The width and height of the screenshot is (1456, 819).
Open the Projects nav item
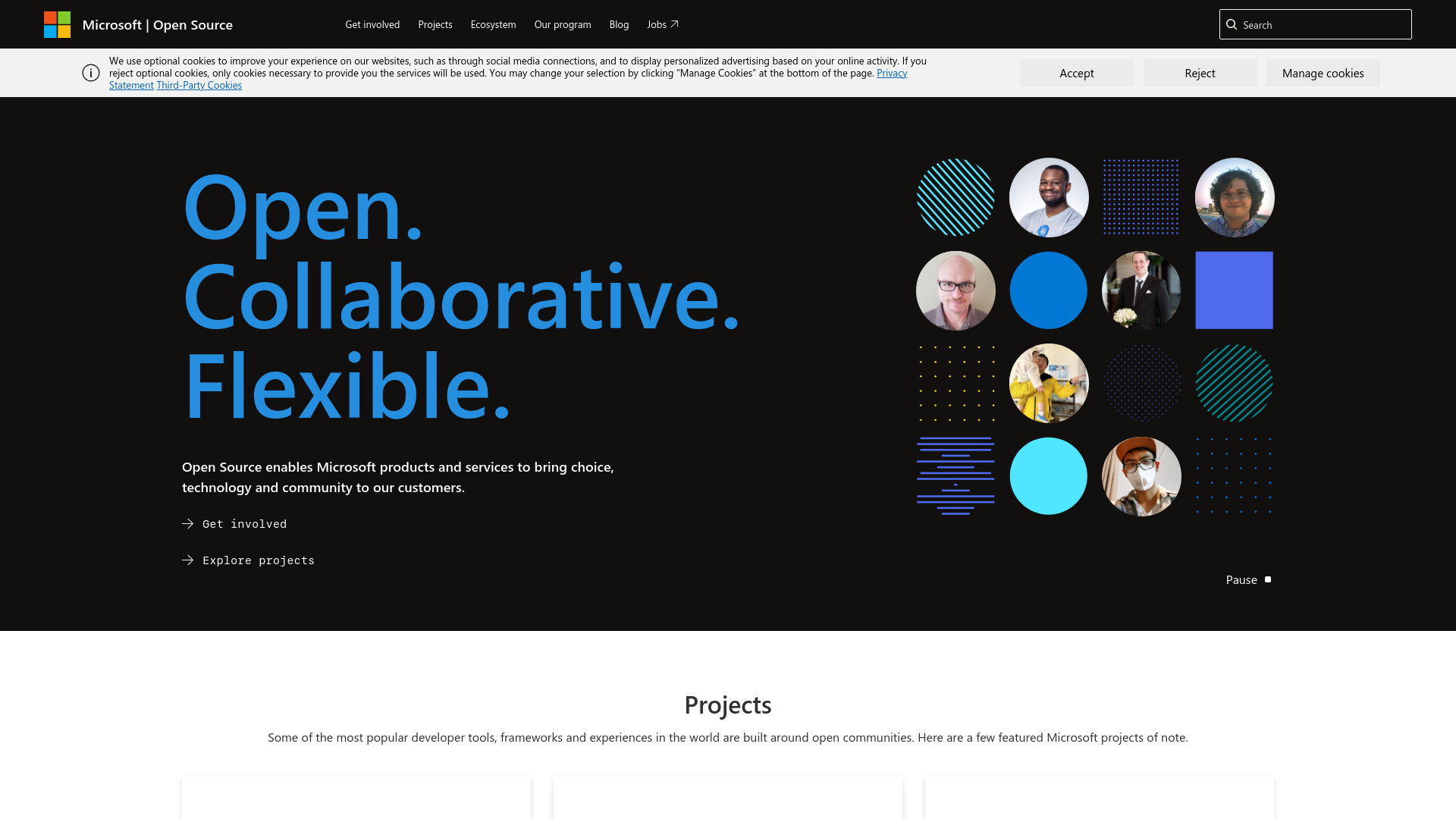click(435, 24)
